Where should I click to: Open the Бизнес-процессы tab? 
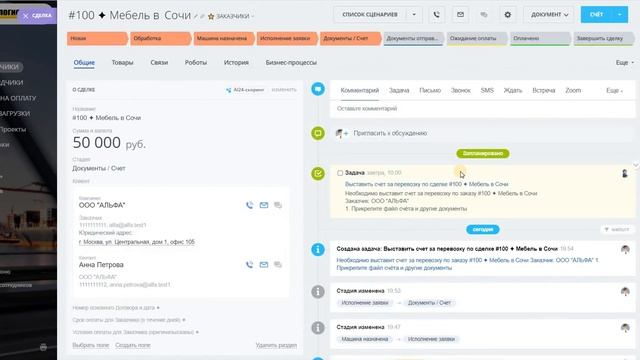pyautogui.click(x=291, y=62)
